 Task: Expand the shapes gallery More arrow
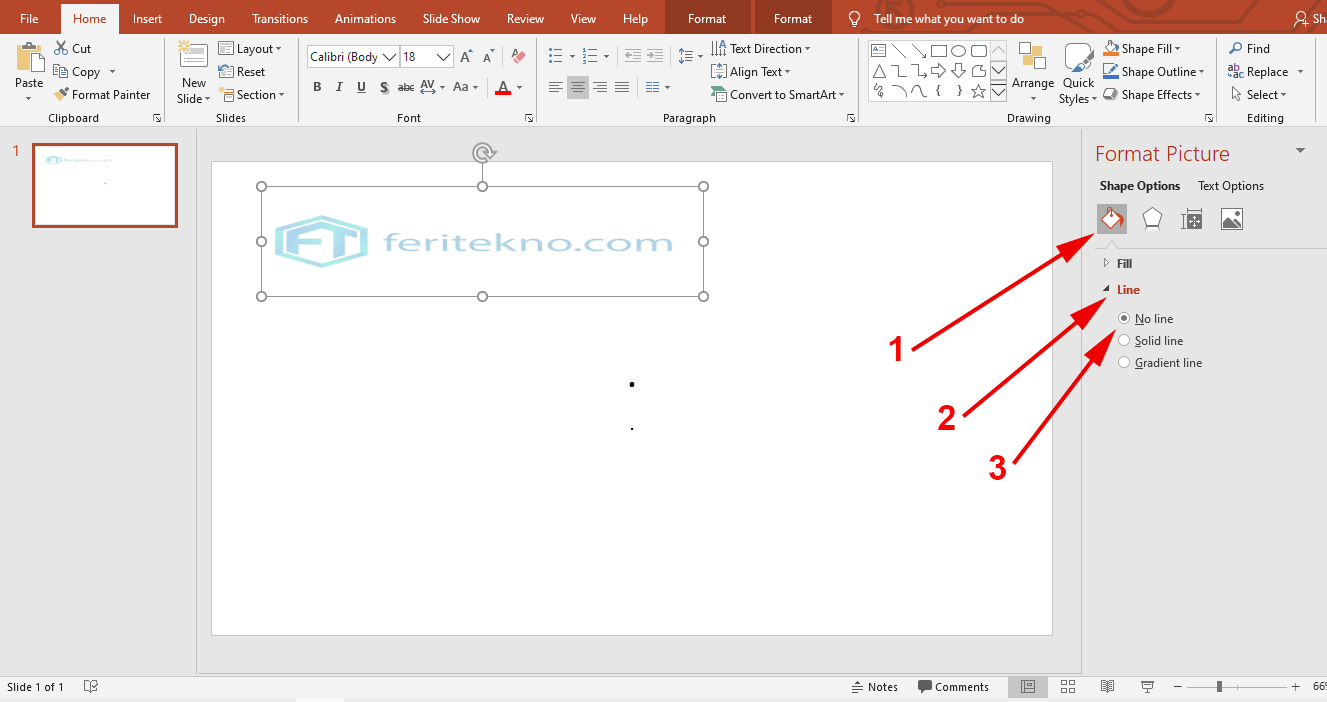click(998, 92)
